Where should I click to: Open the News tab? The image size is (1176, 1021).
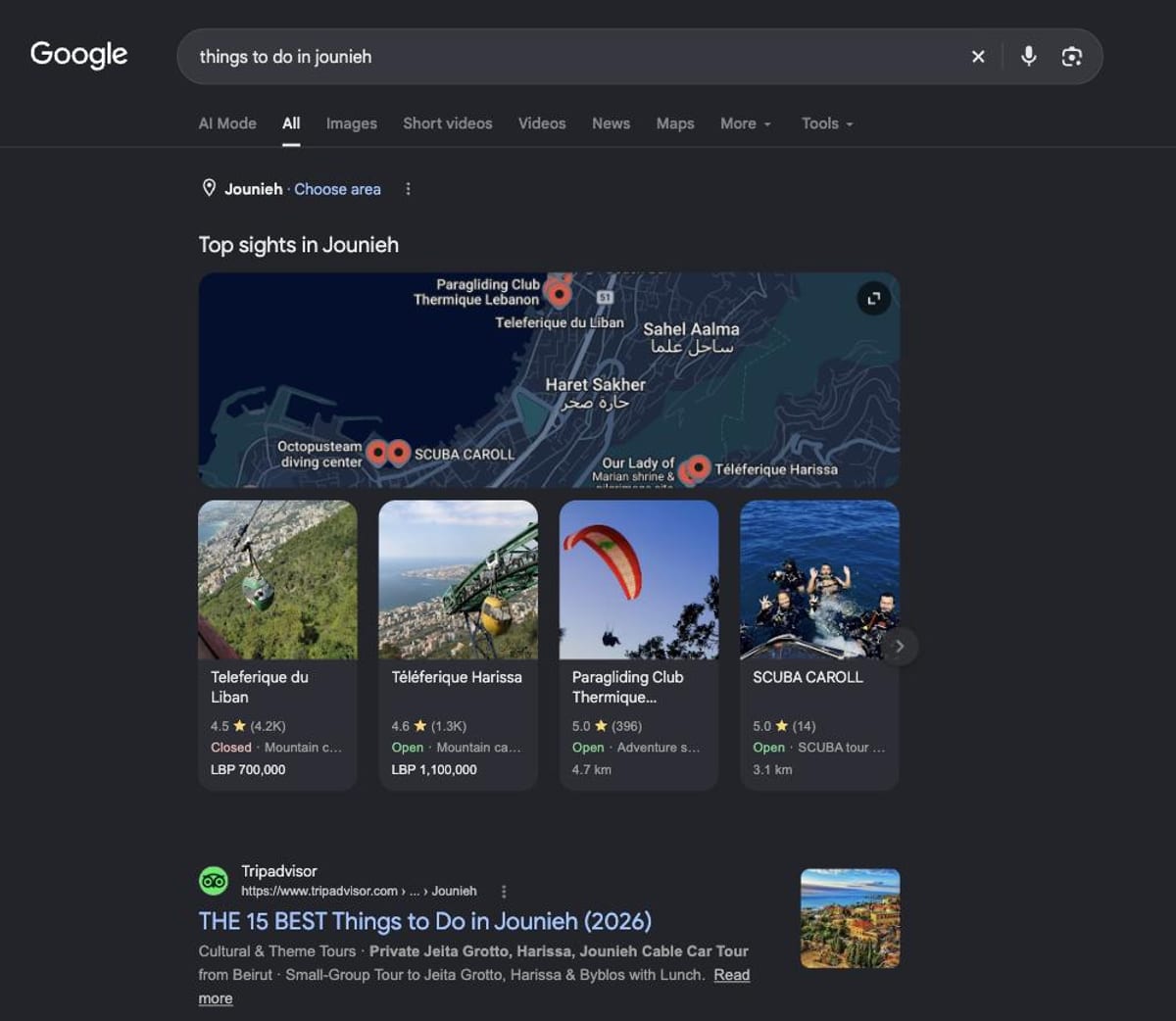click(x=611, y=123)
